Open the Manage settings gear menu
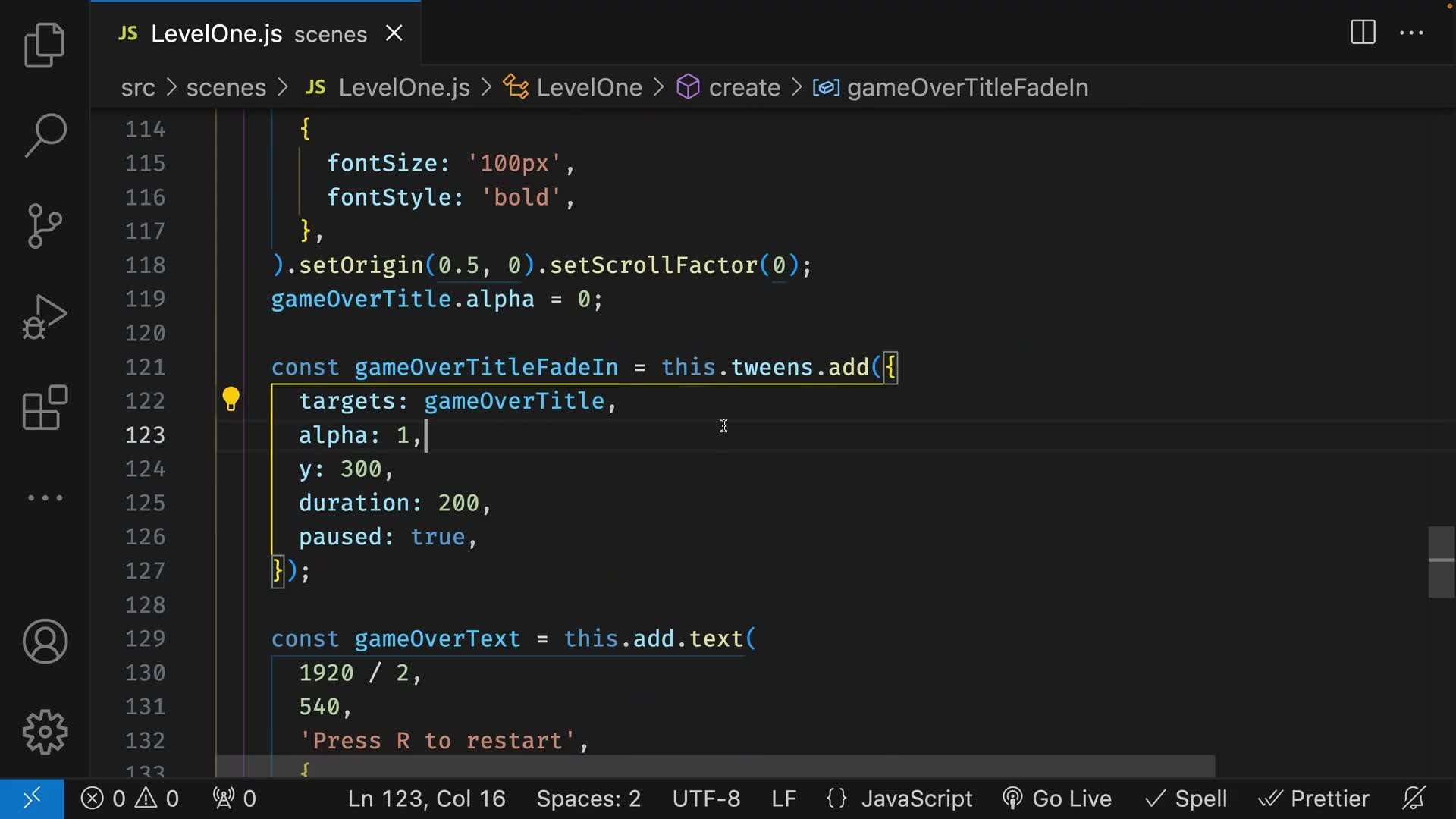The width and height of the screenshot is (1456, 819). pos(45,732)
